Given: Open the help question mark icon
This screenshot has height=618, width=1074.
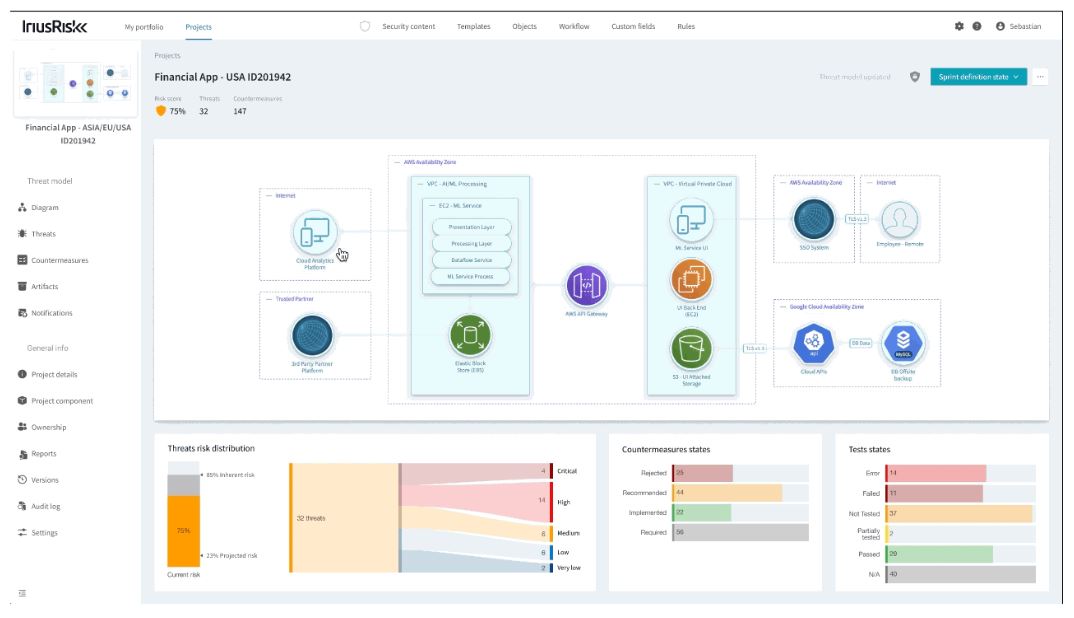Looking at the screenshot, I should pos(977,26).
